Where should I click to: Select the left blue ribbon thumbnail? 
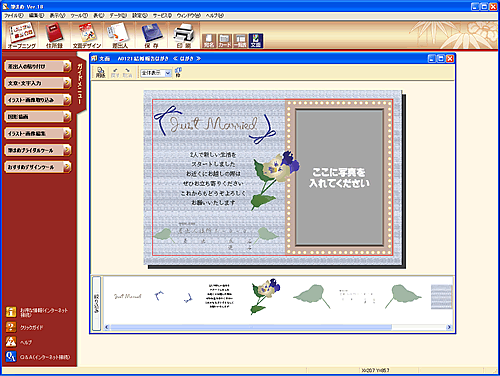point(159,296)
